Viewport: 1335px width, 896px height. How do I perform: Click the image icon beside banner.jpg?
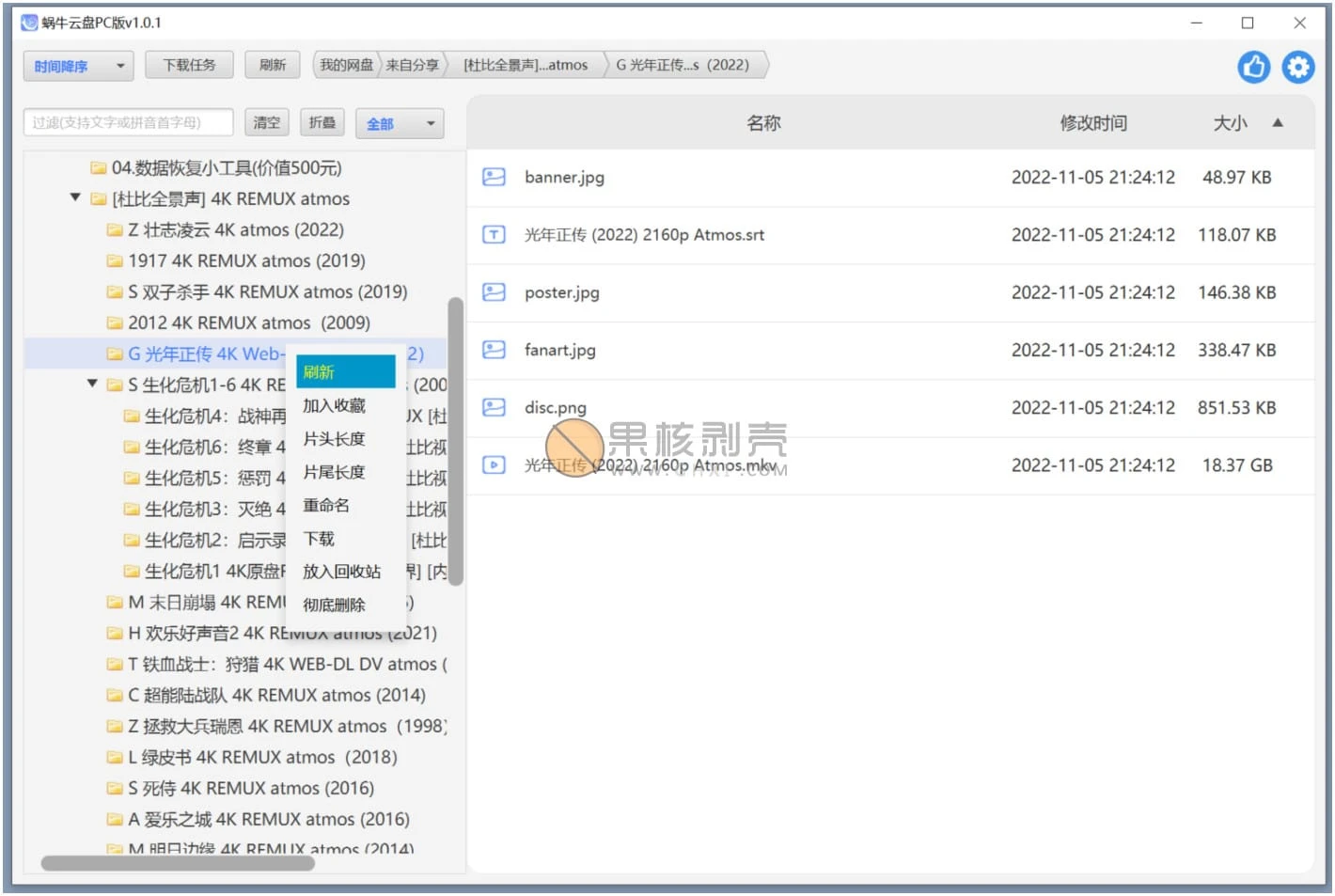(x=494, y=177)
